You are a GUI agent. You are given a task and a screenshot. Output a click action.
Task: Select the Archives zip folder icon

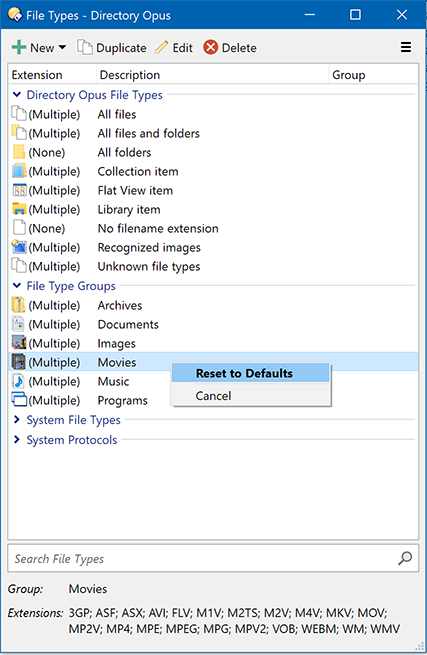(18, 305)
